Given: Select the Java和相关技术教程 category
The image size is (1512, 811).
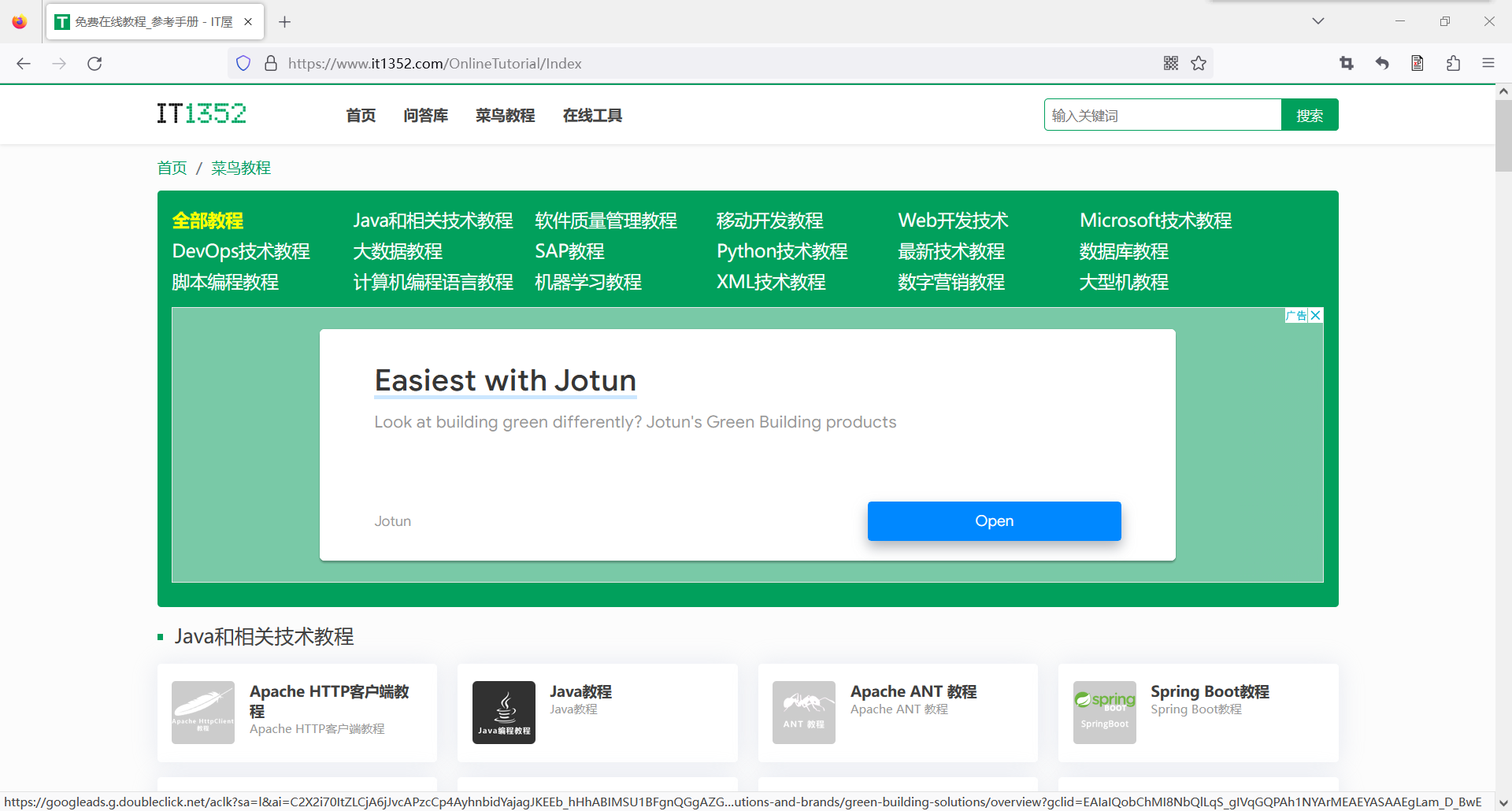Looking at the screenshot, I should click(x=433, y=220).
